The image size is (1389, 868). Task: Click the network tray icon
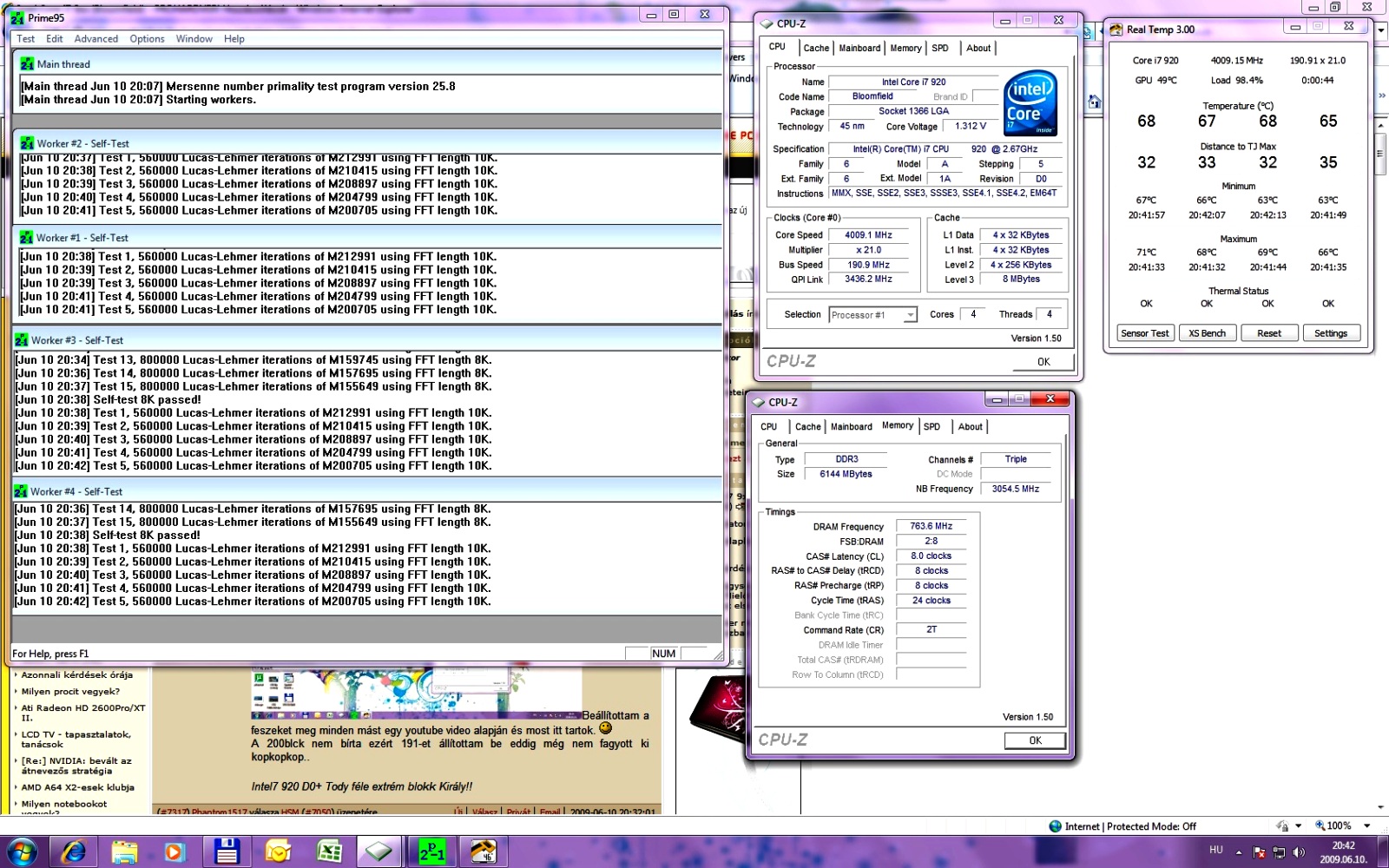tap(1279, 852)
